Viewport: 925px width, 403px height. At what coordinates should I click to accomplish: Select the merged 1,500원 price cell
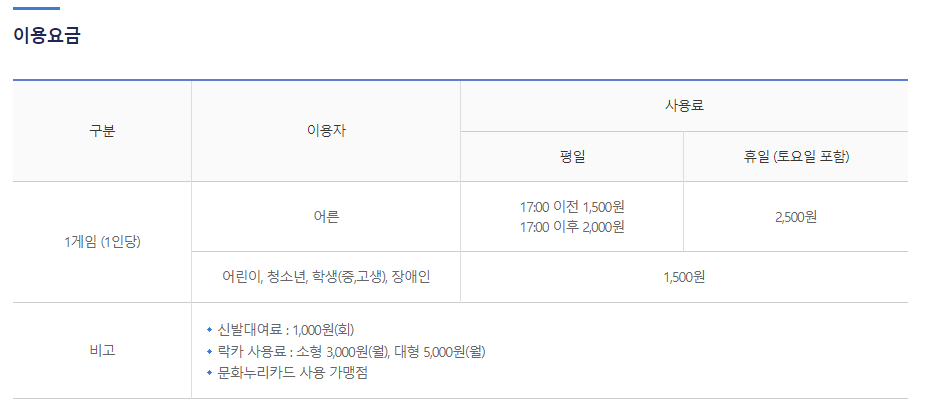(684, 277)
